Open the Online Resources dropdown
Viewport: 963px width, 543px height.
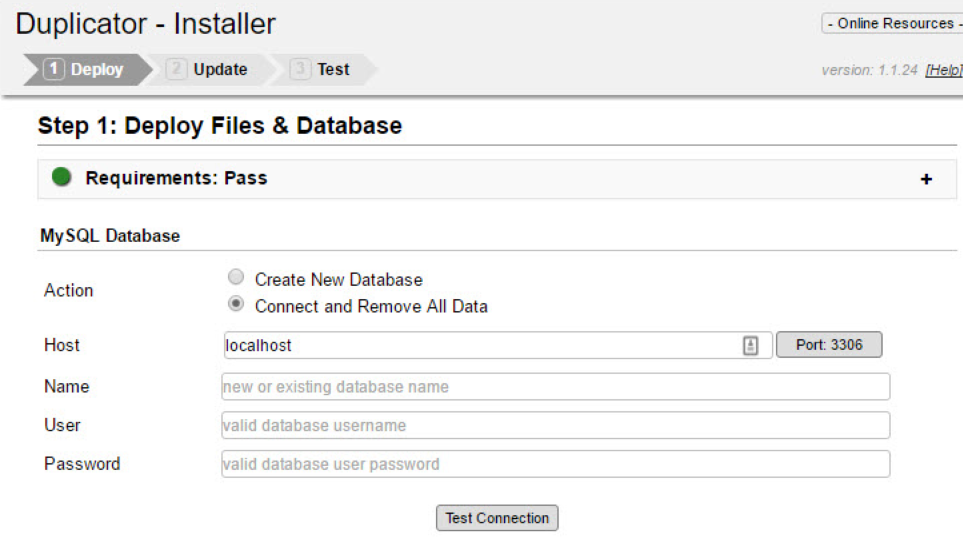[892, 23]
